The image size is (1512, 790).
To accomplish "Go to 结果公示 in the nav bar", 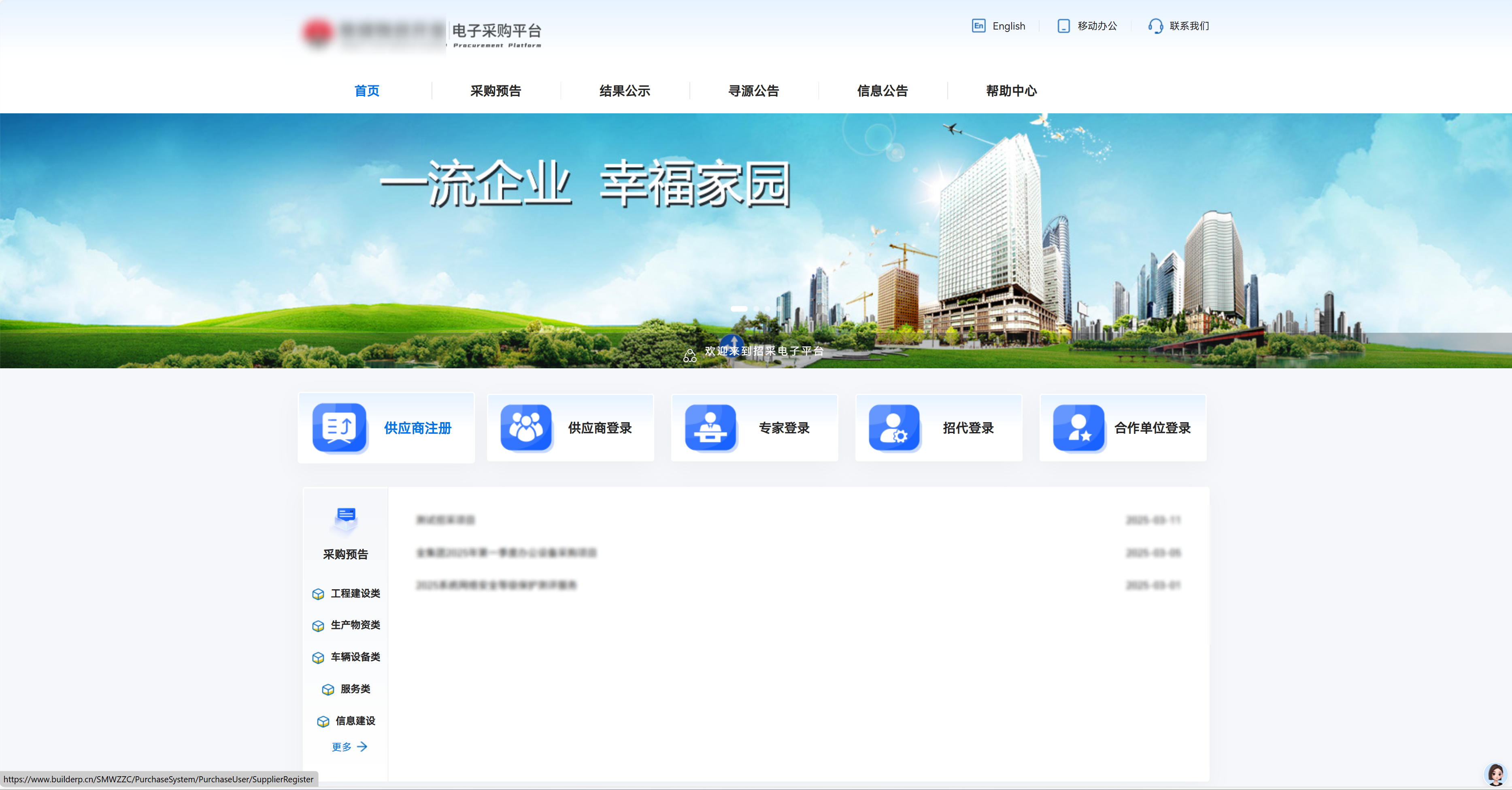I will 625,91.
